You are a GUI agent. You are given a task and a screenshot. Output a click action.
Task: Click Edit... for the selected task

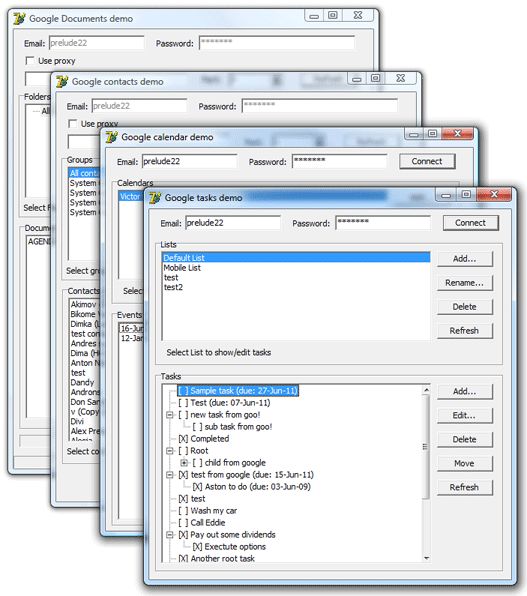coord(465,415)
